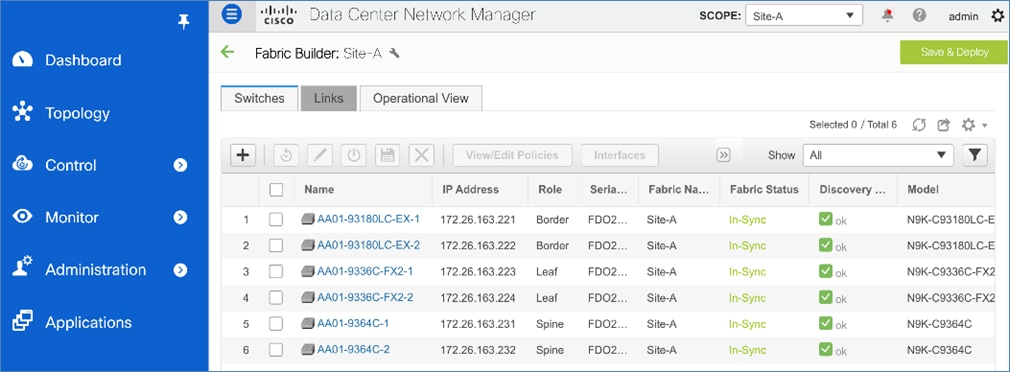
Task: Open the Applications section
Action: (x=88, y=322)
